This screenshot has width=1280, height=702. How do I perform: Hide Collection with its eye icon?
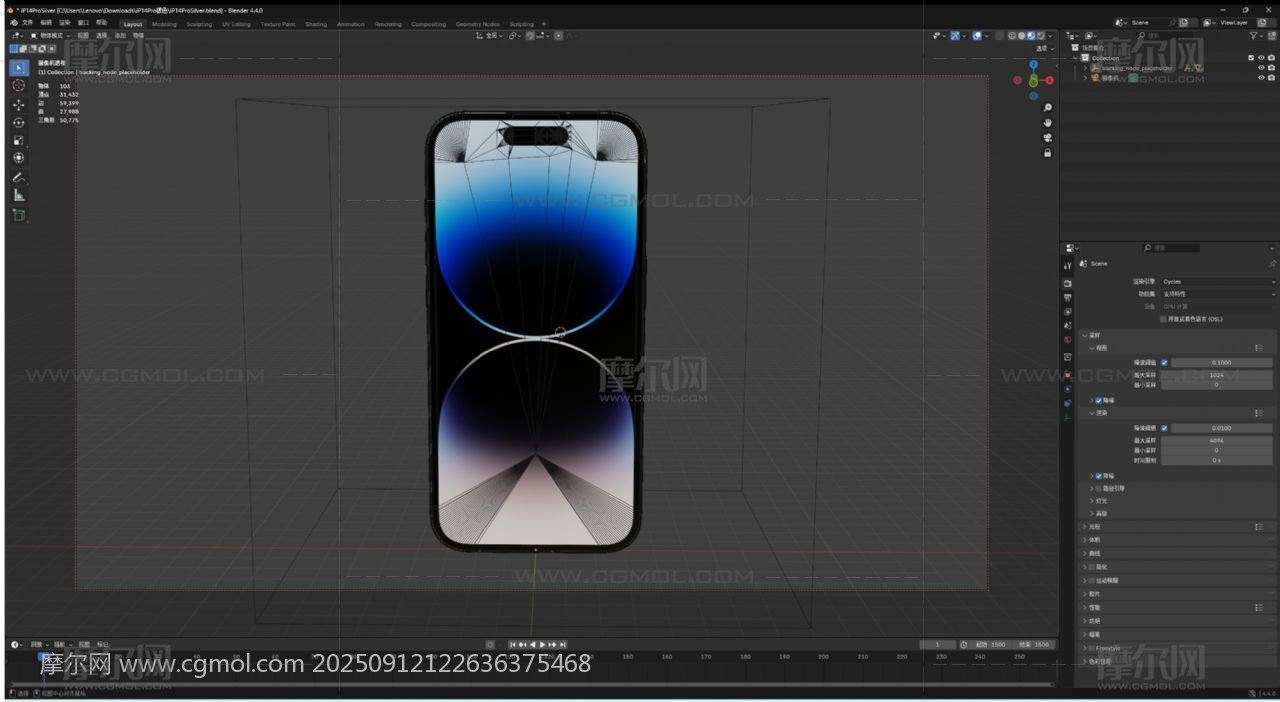[x=1261, y=58]
